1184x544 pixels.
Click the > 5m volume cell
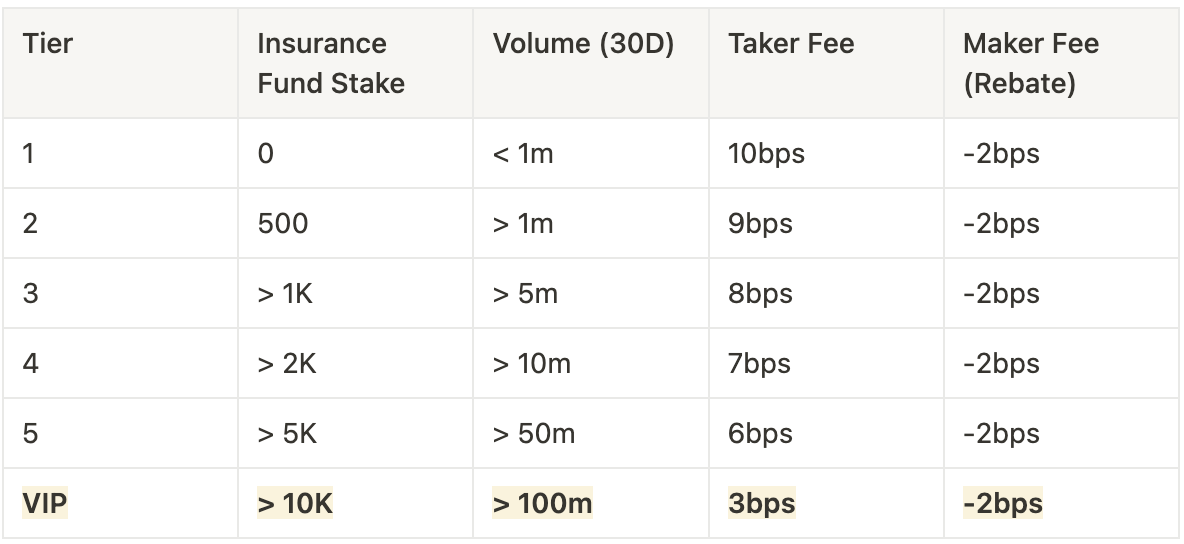pos(525,294)
